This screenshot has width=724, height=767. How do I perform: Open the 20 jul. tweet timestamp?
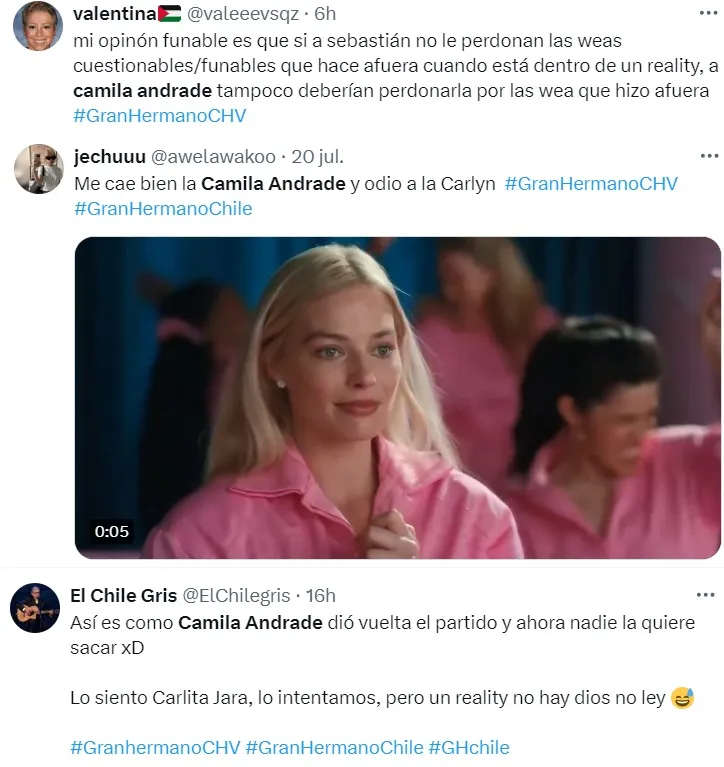coord(317,157)
